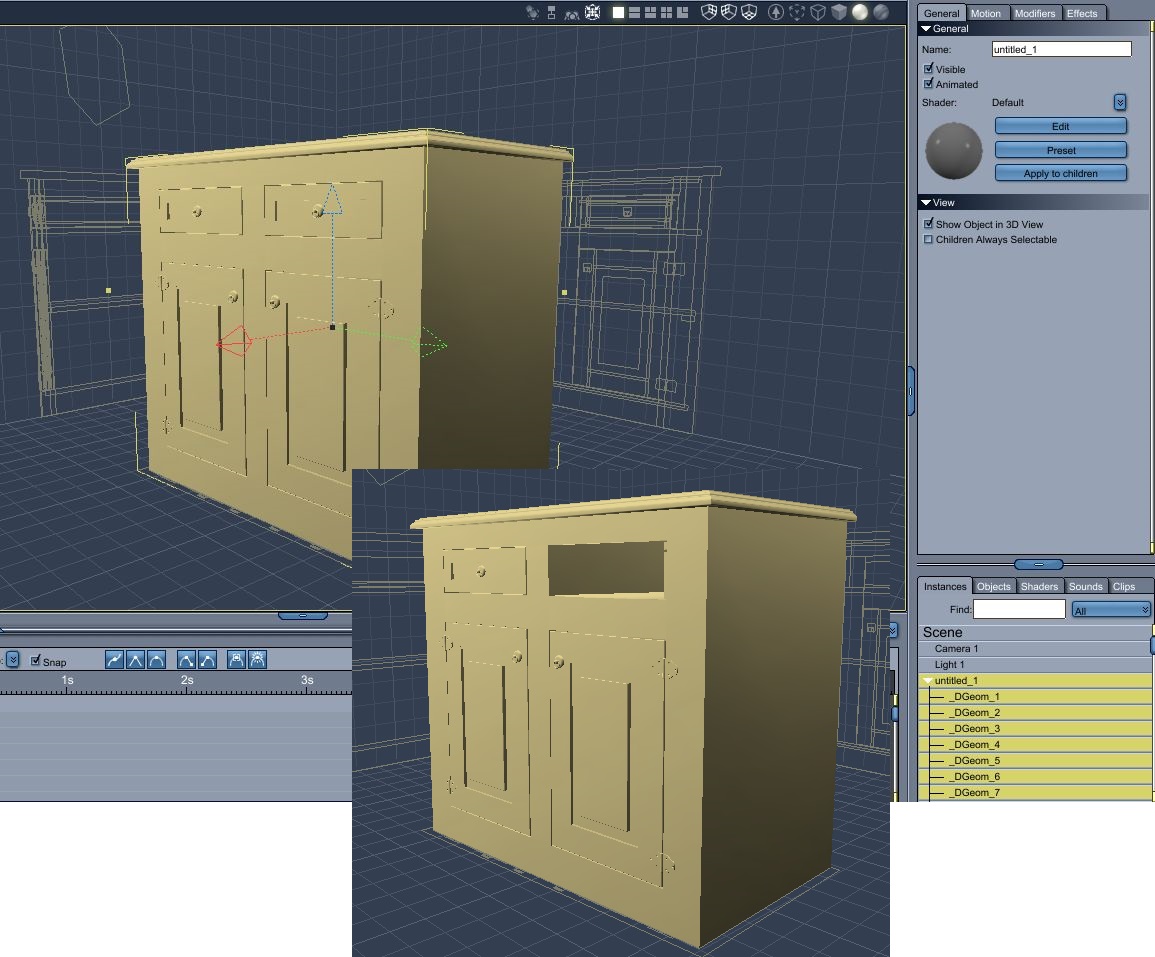Click the Find search field

click(1019, 609)
